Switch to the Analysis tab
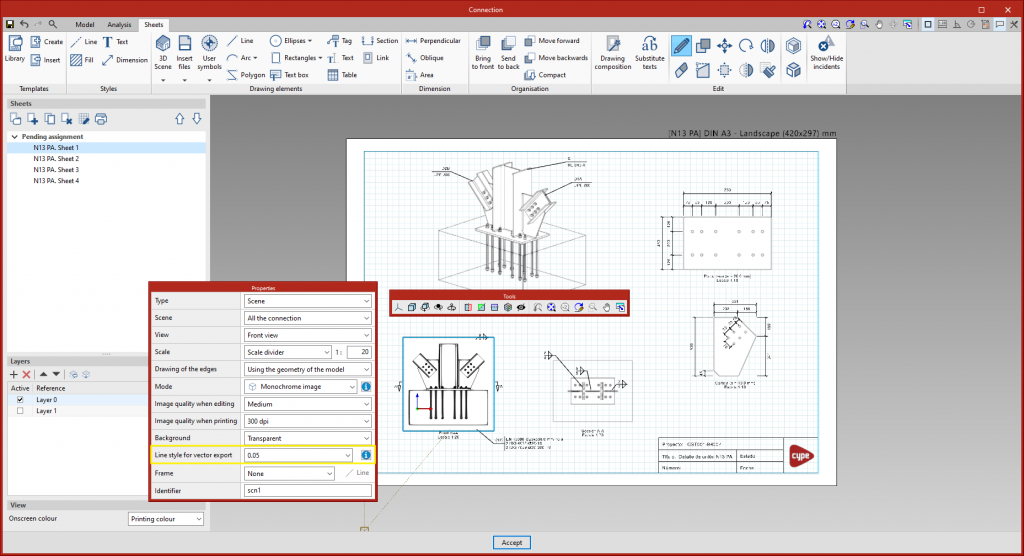Viewport: 1024px width, 556px height. (119, 24)
